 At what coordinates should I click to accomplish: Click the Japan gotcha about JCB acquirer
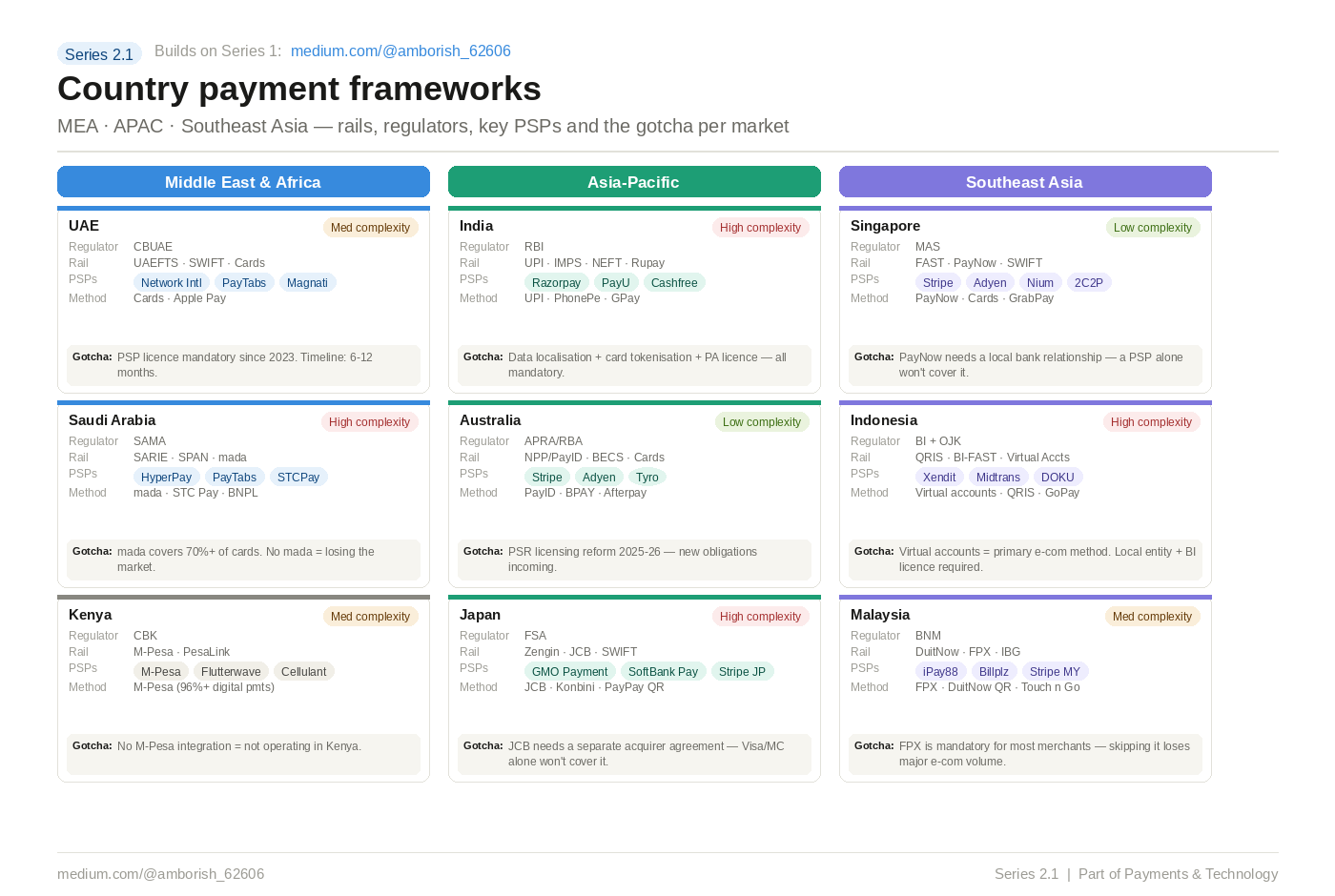point(634,754)
